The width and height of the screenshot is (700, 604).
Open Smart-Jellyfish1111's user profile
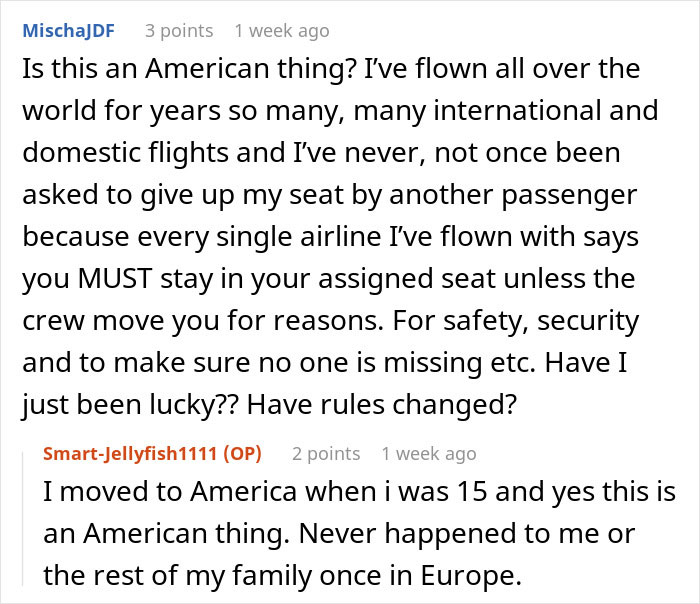130,454
